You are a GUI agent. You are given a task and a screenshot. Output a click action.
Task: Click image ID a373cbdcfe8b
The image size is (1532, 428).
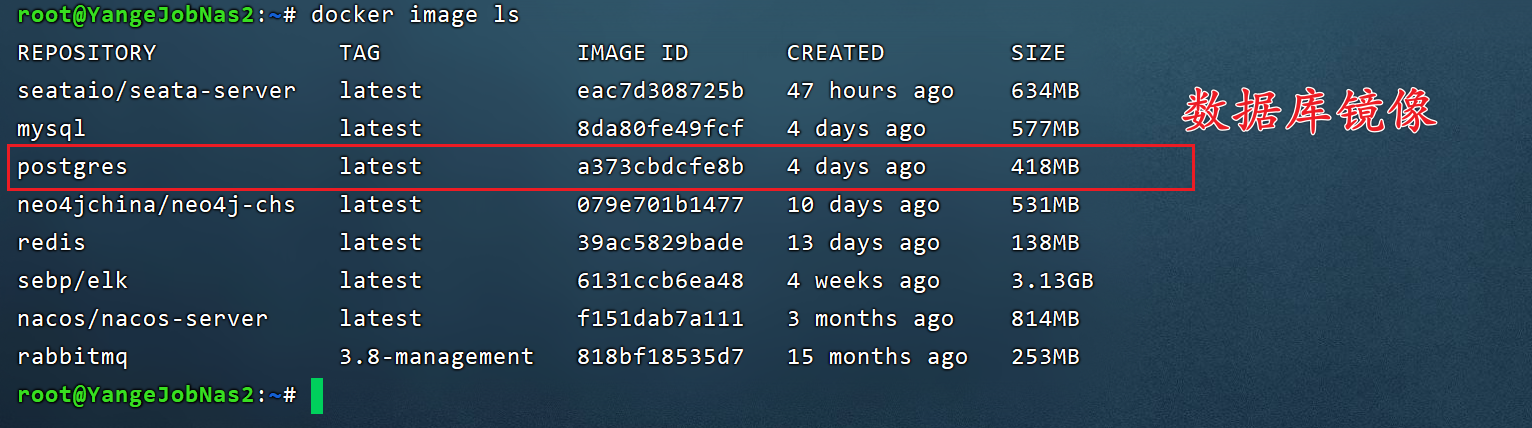660,167
